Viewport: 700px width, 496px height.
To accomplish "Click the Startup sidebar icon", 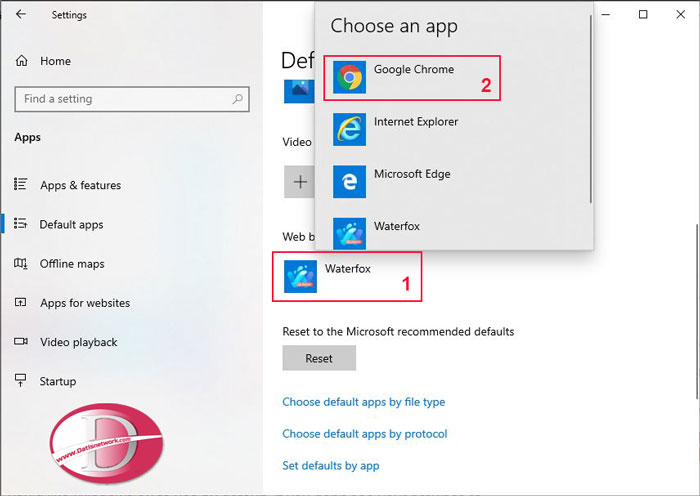I will (21, 380).
